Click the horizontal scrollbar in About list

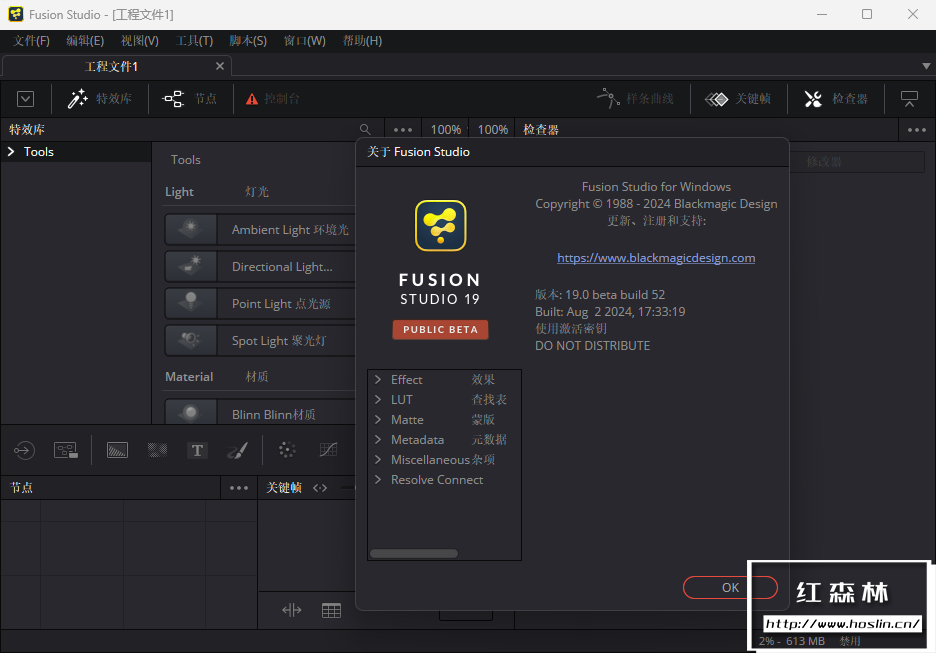(414, 553)
